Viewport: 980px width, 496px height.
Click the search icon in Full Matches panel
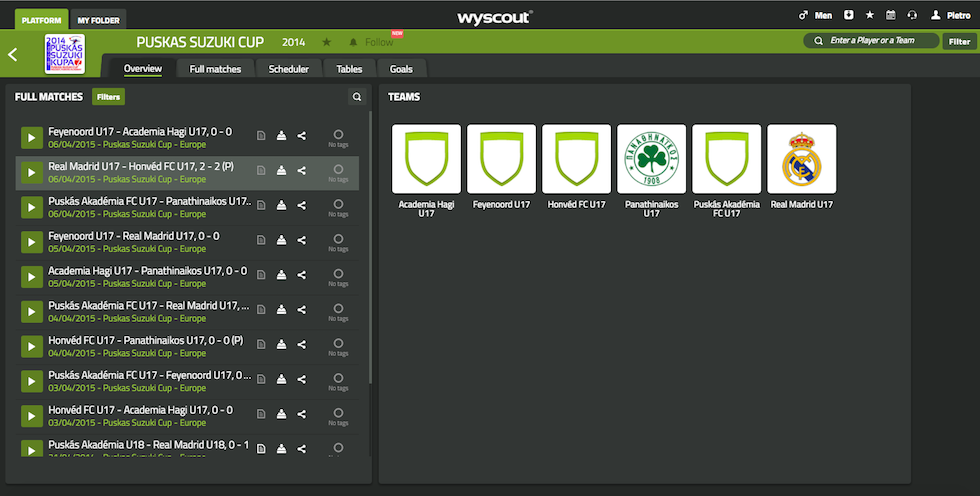[356, 97]
